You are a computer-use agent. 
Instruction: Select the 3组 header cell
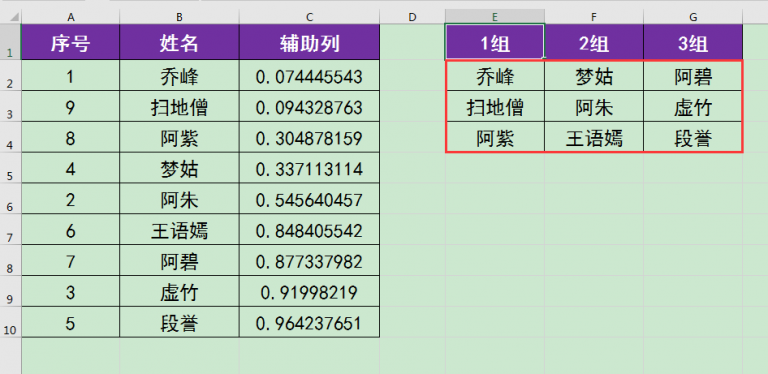click(x=693, y=42)
